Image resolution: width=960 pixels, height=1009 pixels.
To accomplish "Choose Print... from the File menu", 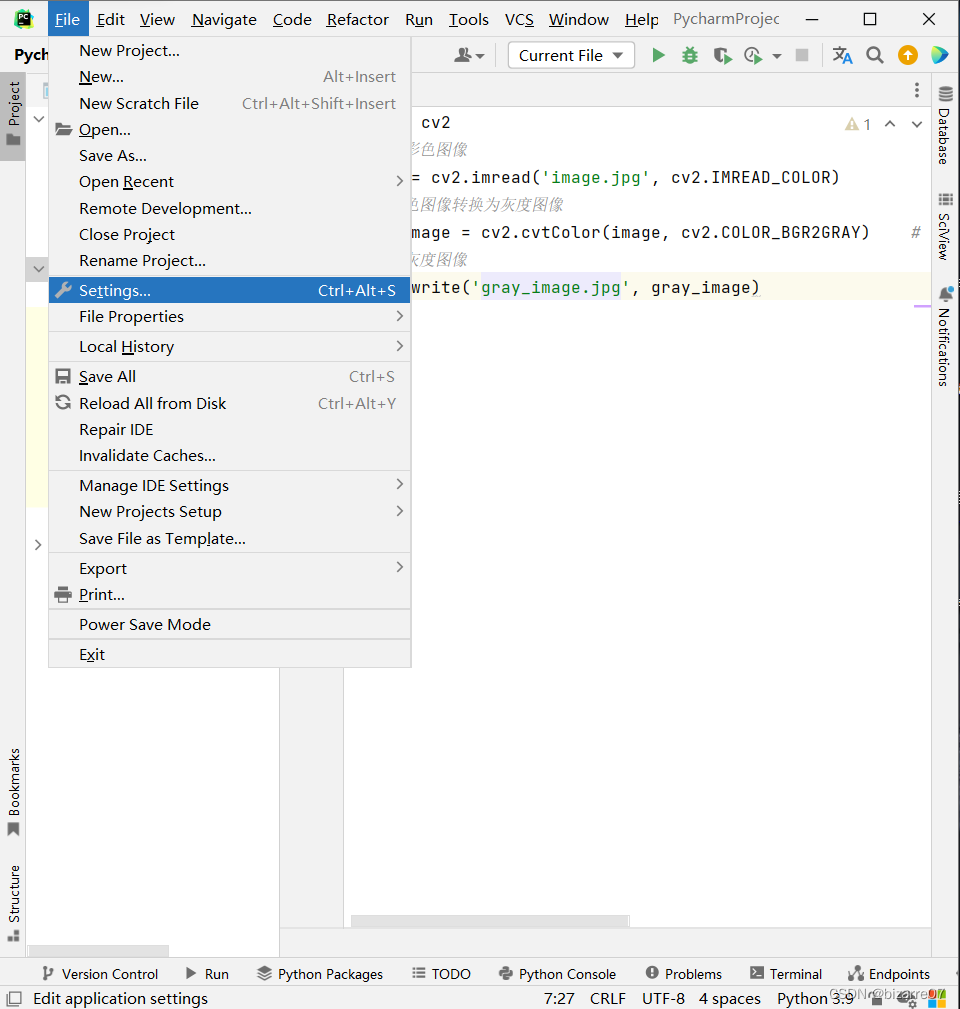I will (230, 595).
